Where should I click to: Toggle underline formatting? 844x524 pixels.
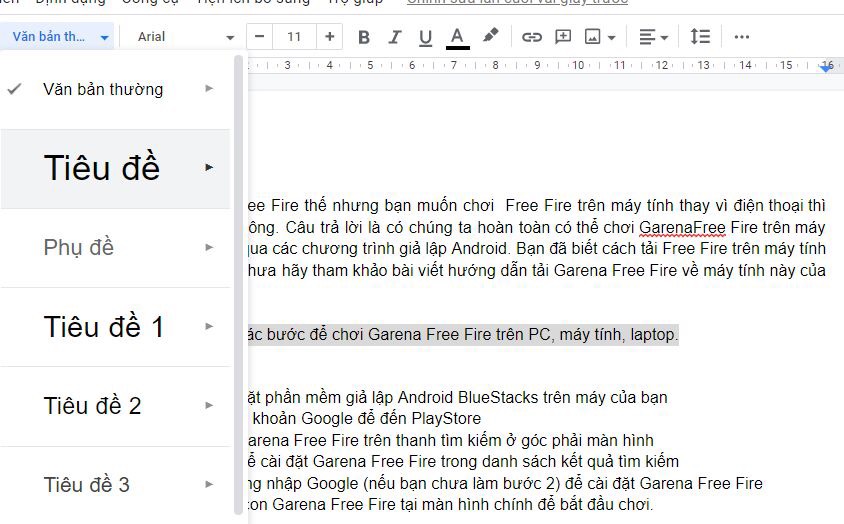tap(425, 37)
